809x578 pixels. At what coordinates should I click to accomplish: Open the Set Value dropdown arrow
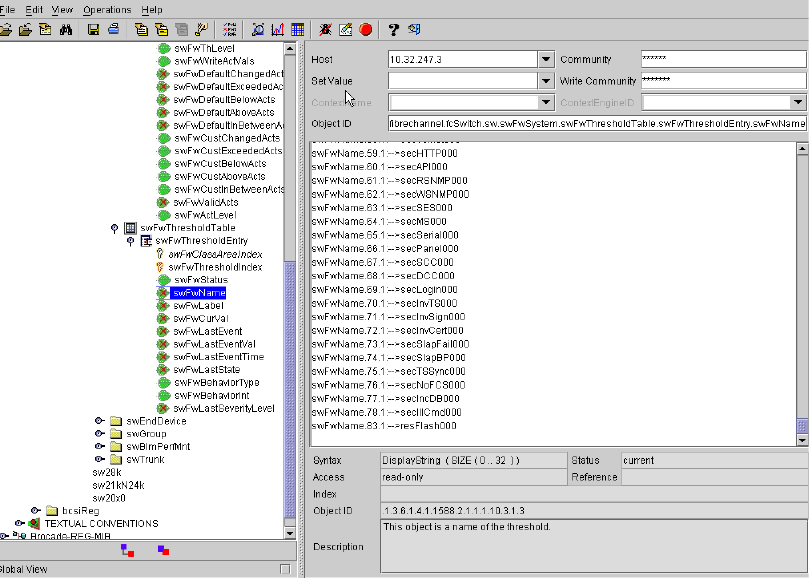coord(545,81)
